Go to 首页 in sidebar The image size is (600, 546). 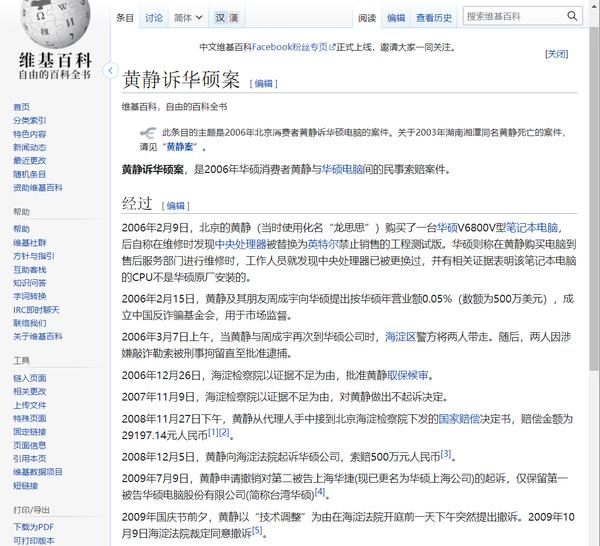(x=21, y=107)
